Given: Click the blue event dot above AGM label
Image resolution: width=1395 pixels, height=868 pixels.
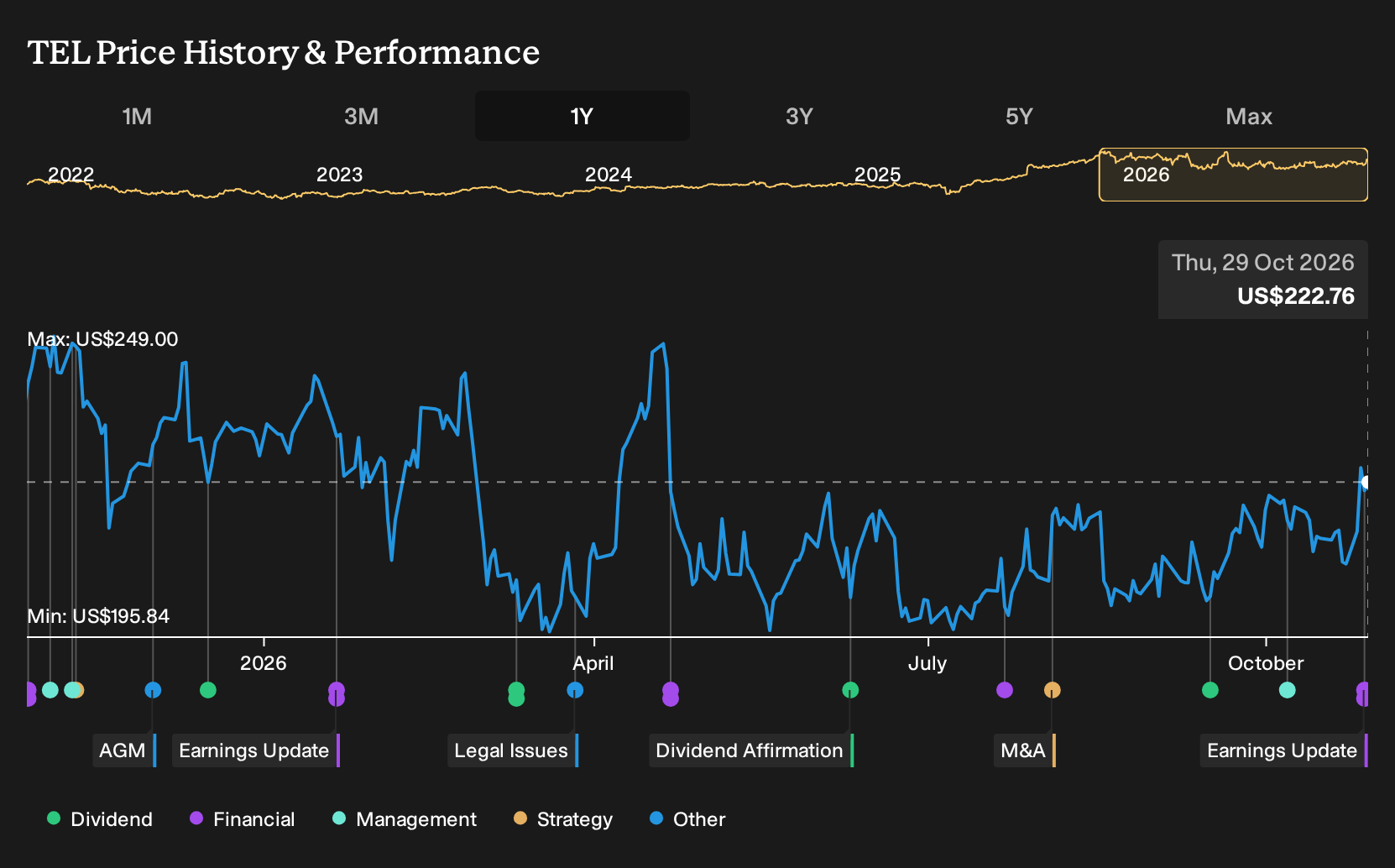Looking at the screenshot, I should pyautogui.click(x=153, y=690).
